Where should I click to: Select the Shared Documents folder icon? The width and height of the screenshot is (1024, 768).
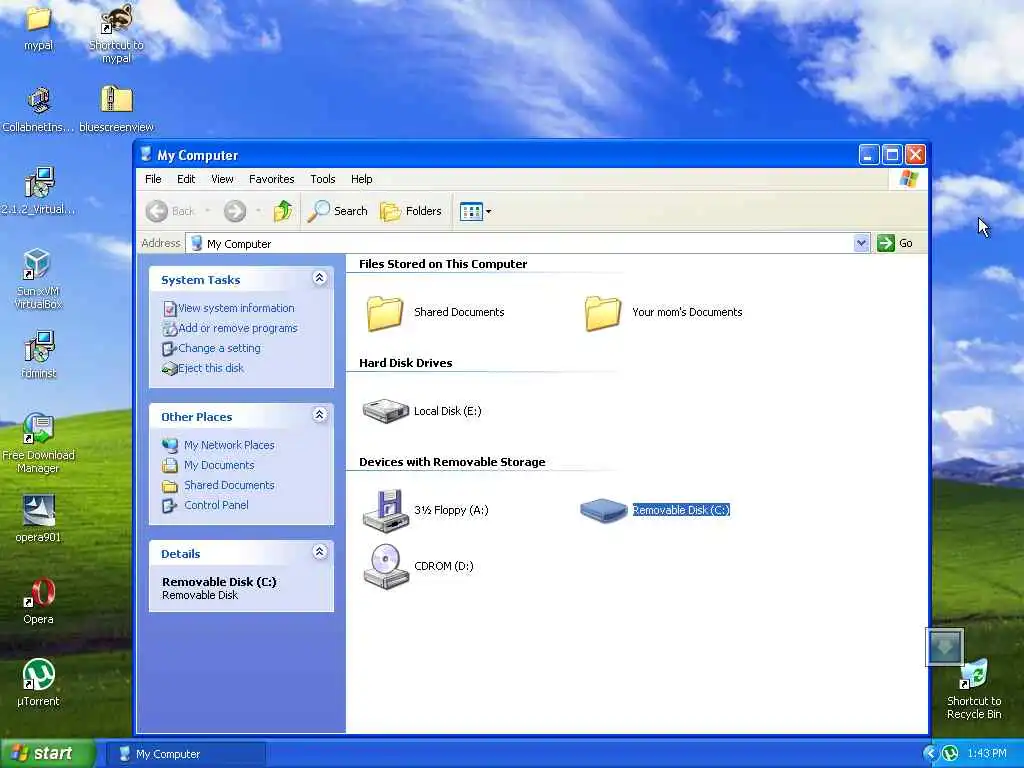click(385, 312)
